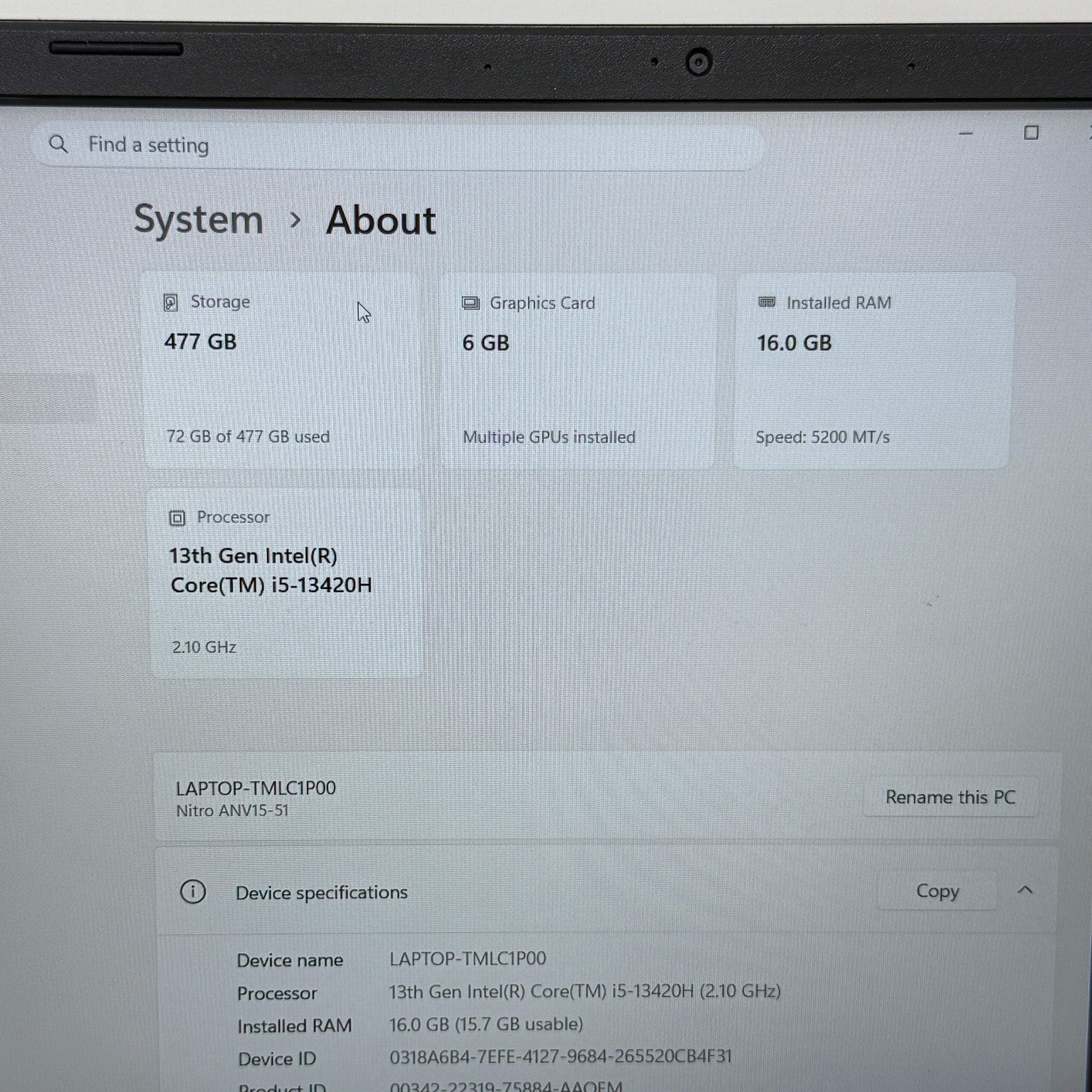Click the search magnifier icon
Viewport: 1092px width, 1092px height.
[x=59, y=144]
